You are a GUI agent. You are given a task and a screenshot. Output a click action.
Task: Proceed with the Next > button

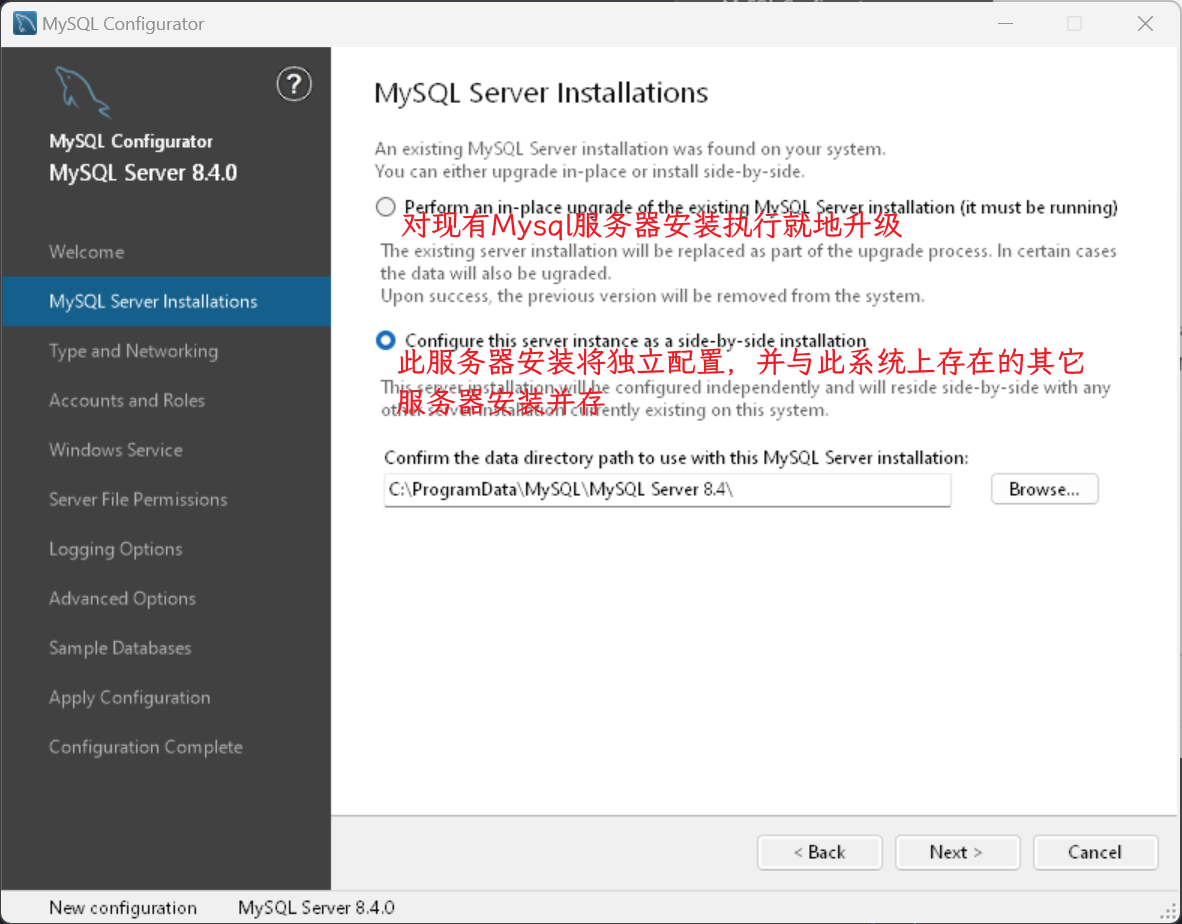tap(957, 852)
